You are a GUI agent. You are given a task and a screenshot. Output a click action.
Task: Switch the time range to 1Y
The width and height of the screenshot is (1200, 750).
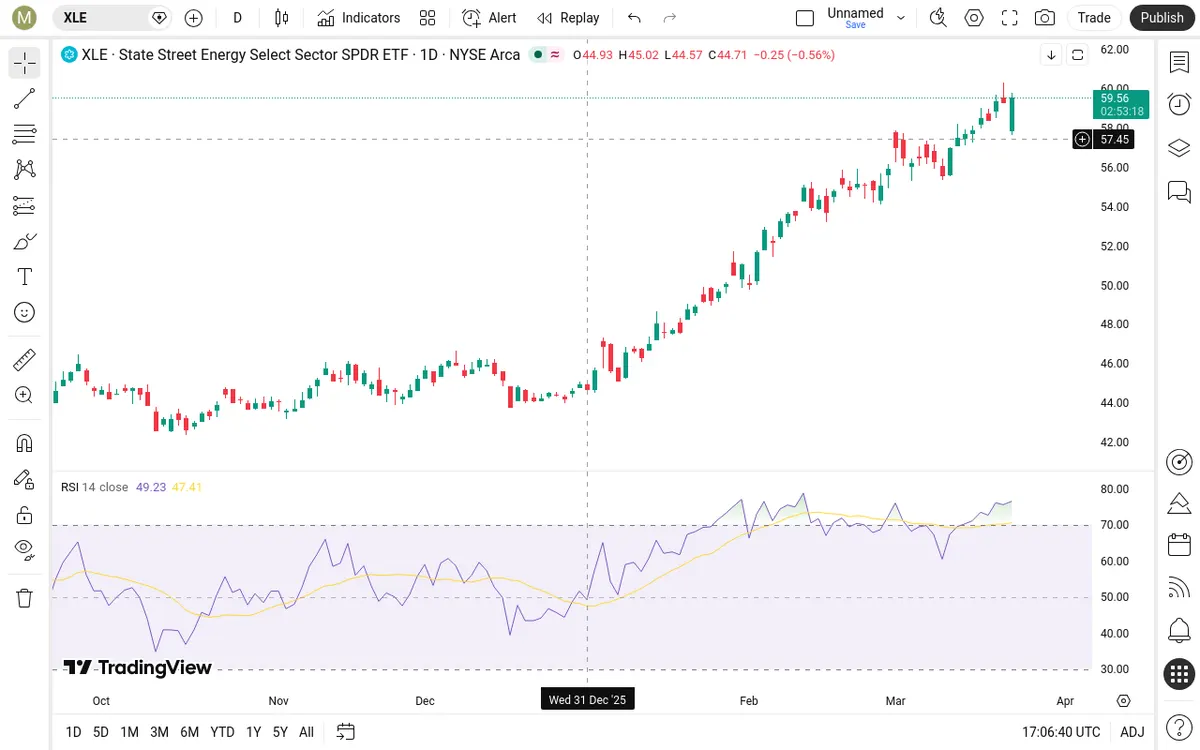[x=254, y=732]
